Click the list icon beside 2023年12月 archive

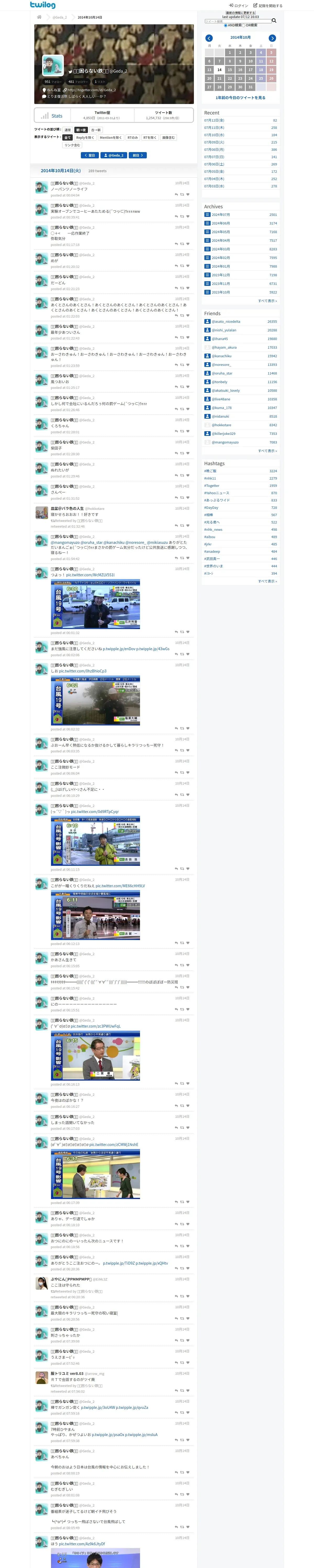[207, 275]
